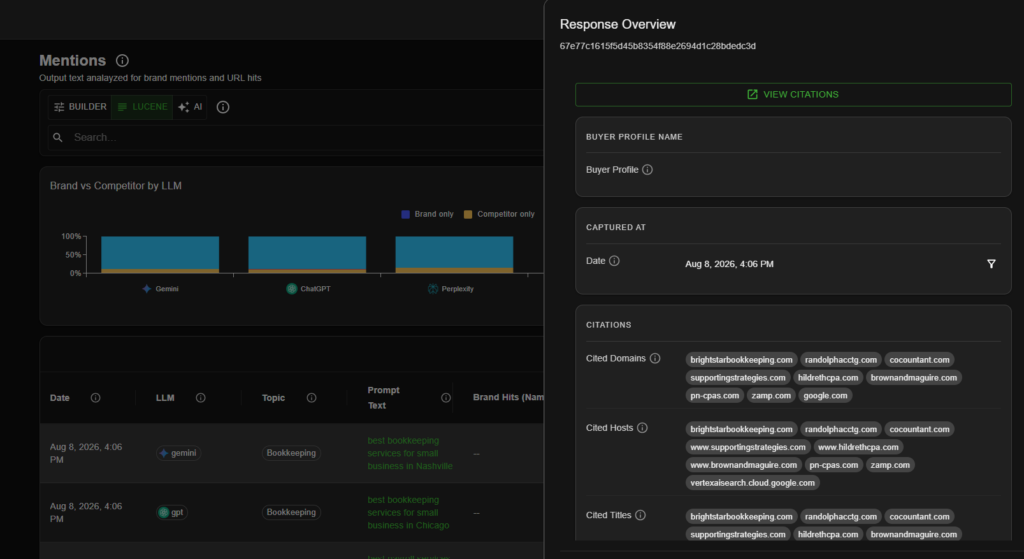Sort by the Topic column header

pos(274,398)
